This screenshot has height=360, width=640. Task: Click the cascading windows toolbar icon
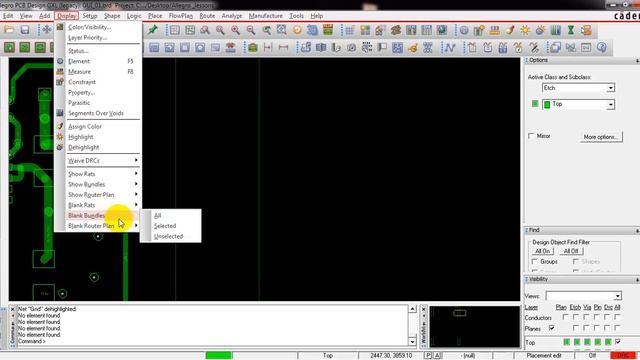click(555, 47)
